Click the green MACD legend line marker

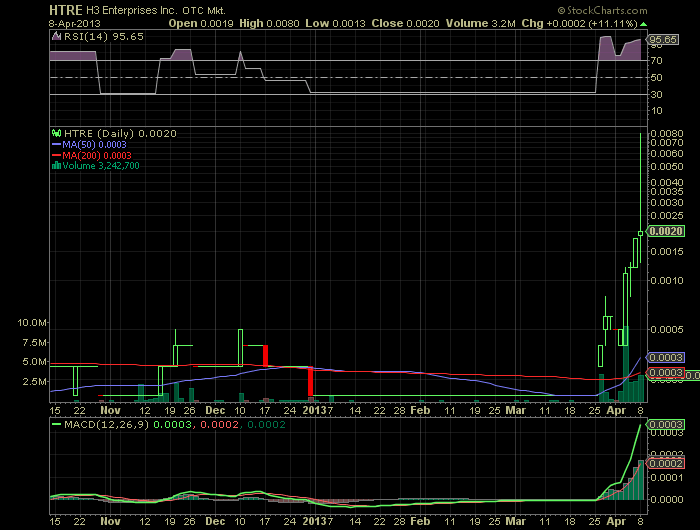click(56, 425)
